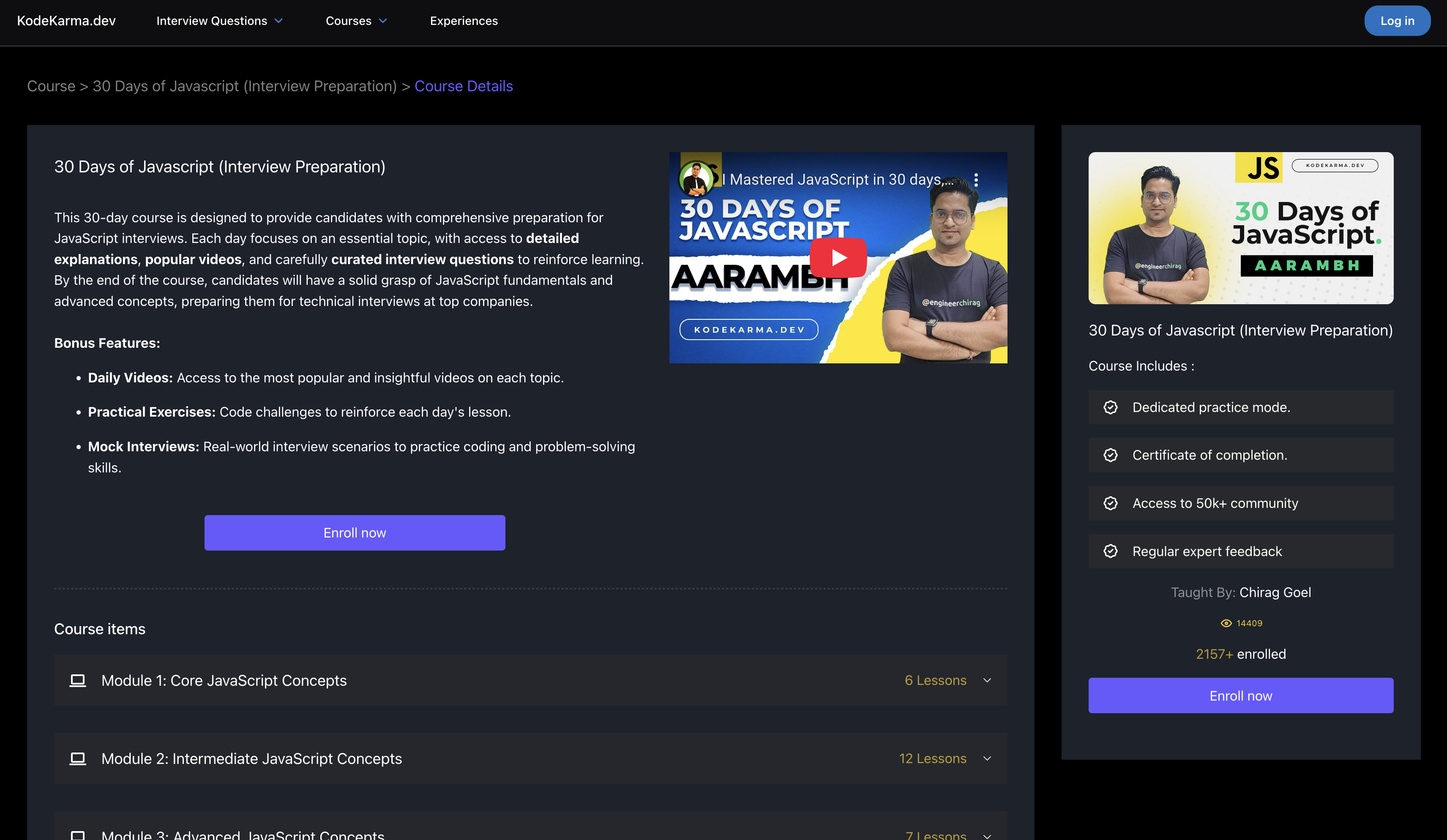Click the YouTube play button on video

(838, 257)
